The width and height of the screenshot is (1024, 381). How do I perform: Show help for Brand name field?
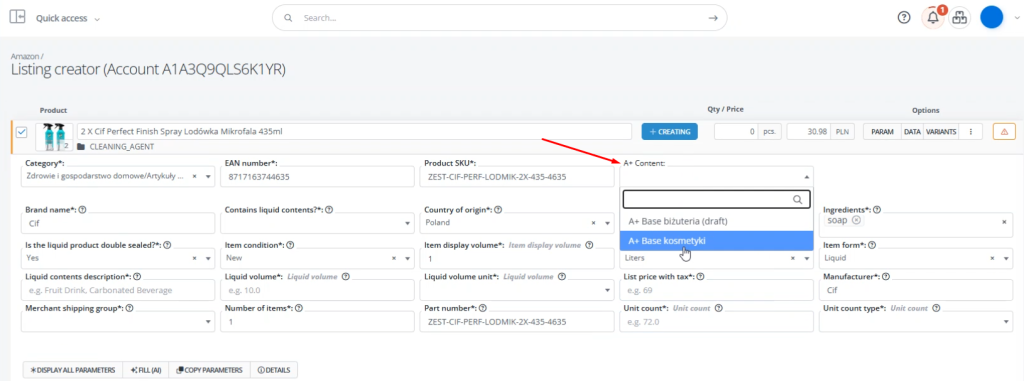[83, 210]
